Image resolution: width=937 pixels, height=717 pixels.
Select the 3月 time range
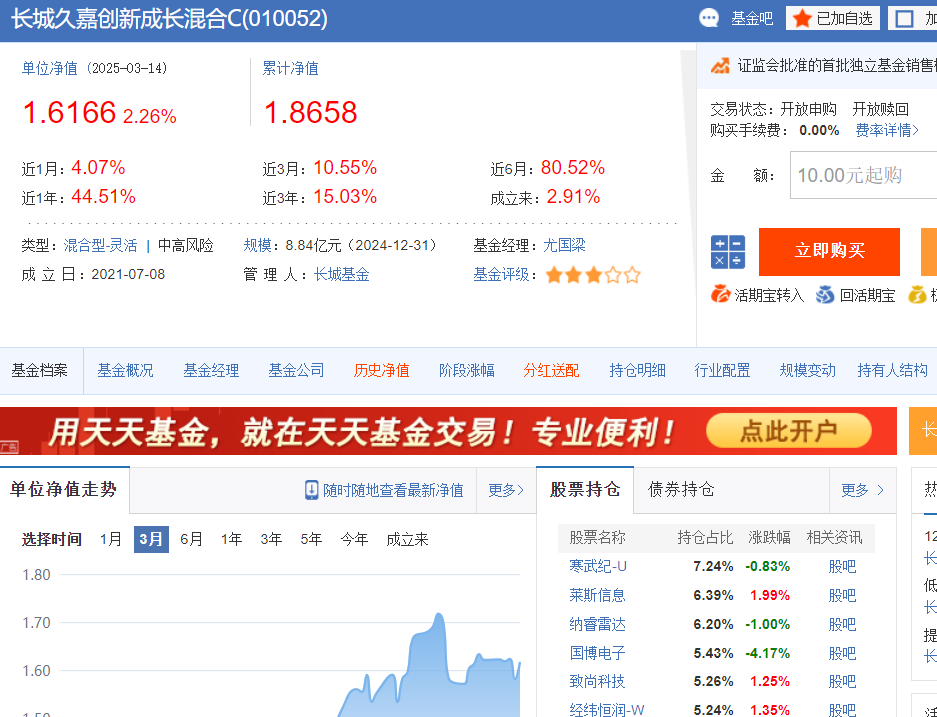coord(151,540)
